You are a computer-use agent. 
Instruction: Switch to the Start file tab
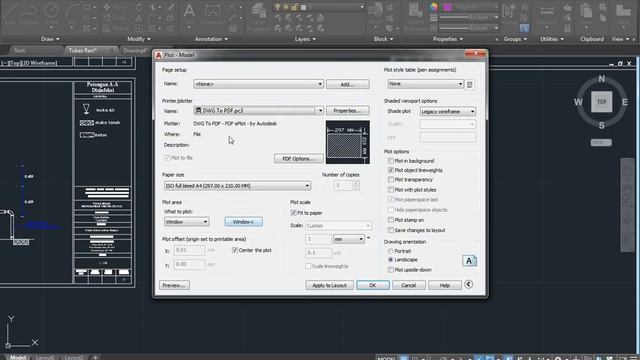point(20,51)
